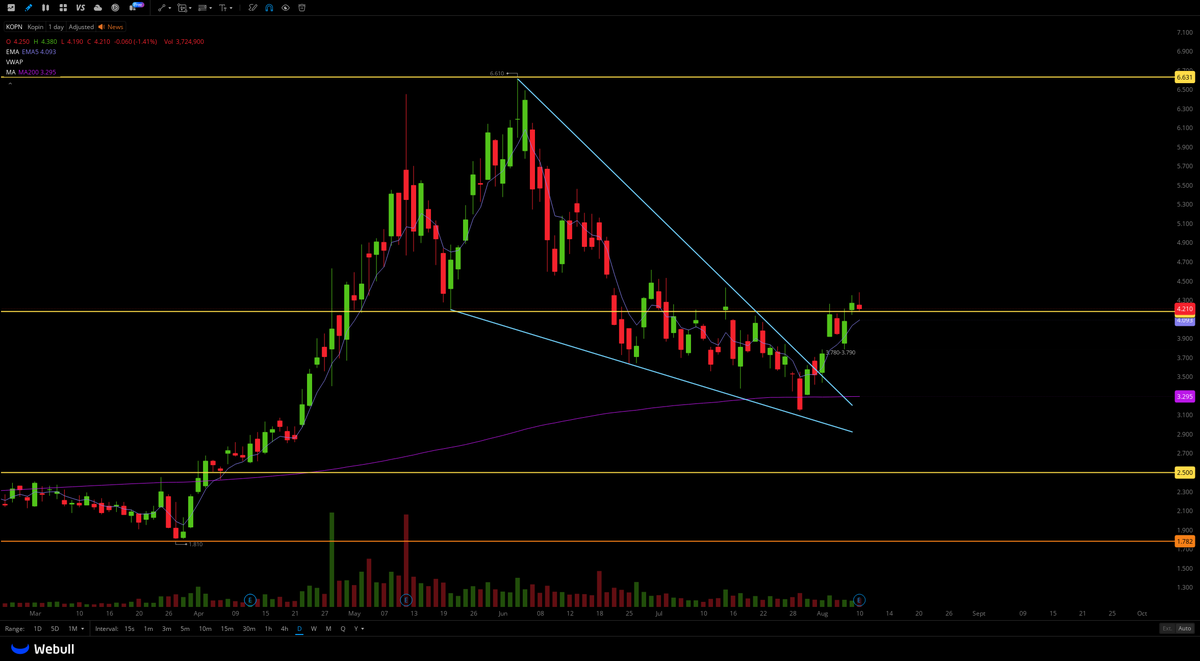Click the 1 day interval label
The image size is (1200, 661).
click(x=56, y=27)
